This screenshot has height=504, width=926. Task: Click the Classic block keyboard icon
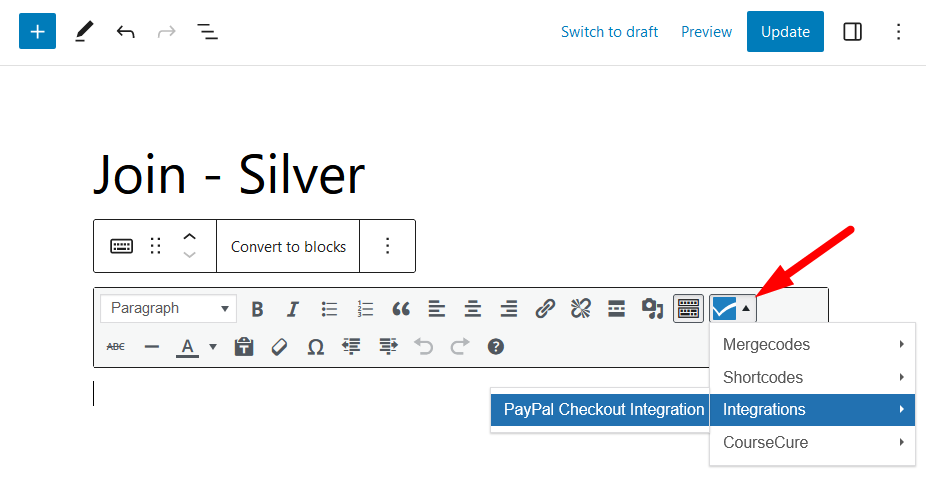[x=122, y=246]
